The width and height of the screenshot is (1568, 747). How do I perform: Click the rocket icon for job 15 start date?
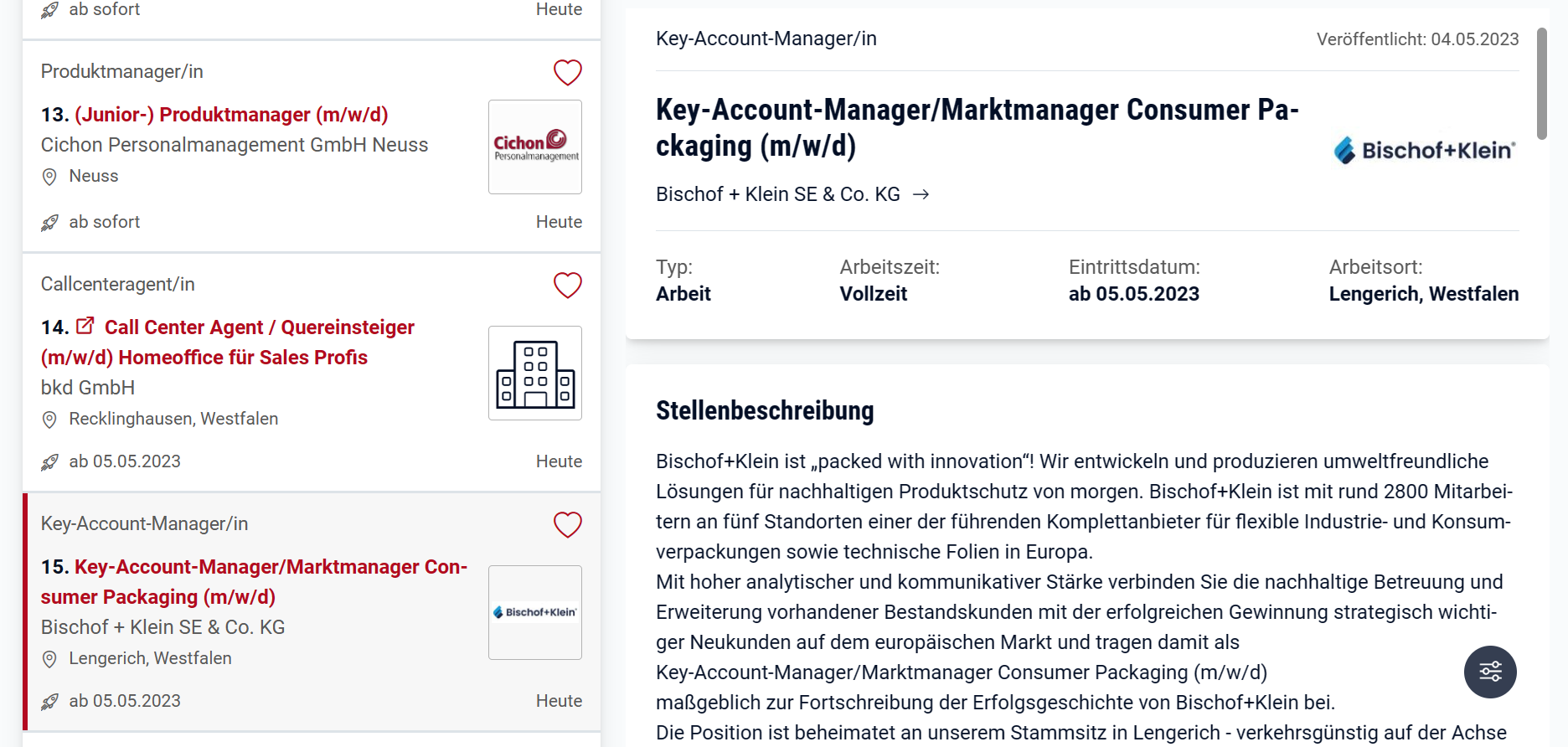tap(50, 702)
